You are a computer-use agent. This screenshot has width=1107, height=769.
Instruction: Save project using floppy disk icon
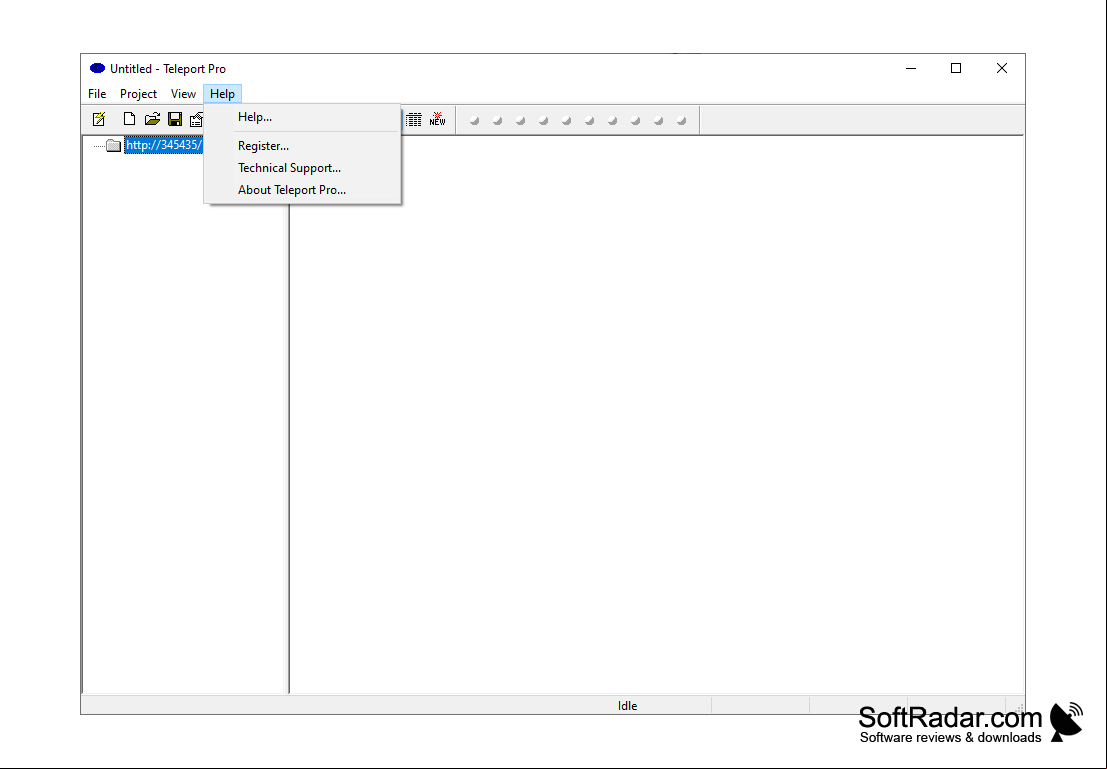click(175, 119)
